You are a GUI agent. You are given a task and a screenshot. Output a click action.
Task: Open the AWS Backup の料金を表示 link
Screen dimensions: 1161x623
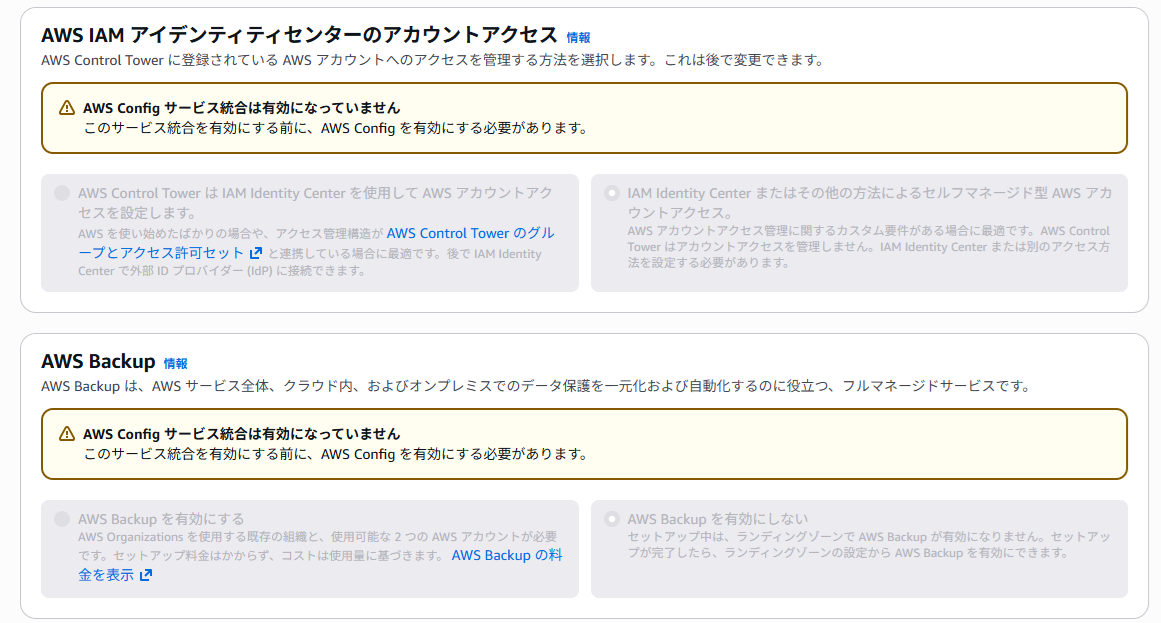coord(506,555)
